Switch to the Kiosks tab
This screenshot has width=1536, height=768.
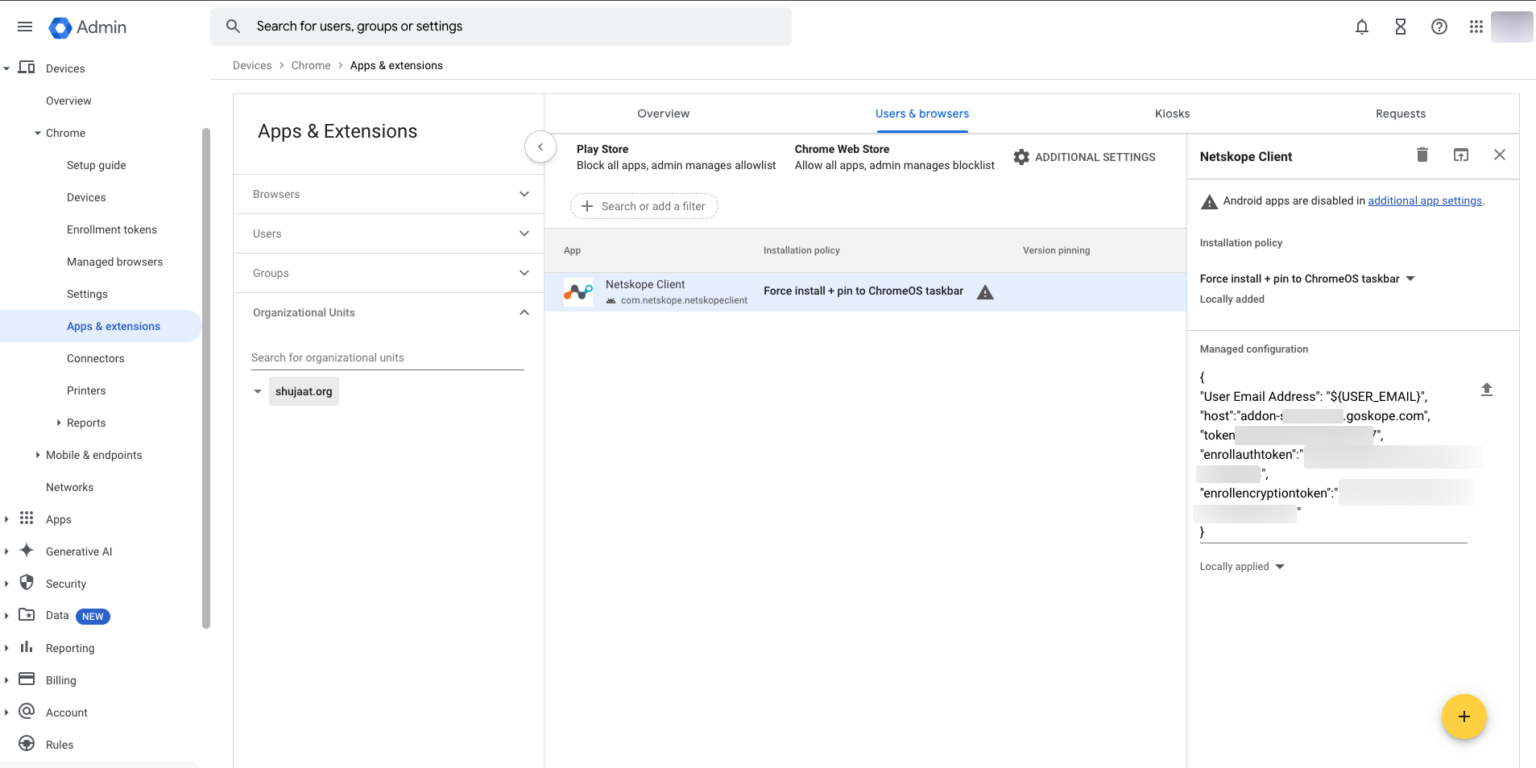coord(1172,113)
